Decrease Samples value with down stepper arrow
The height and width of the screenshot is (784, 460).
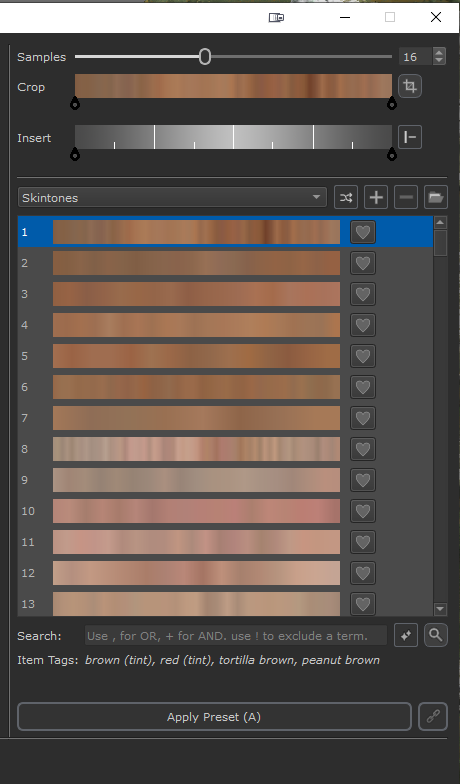pyautogui.click(x=439, y=60)
